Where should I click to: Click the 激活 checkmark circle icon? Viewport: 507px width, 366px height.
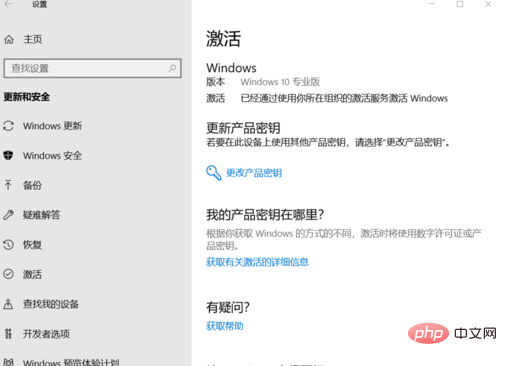8,274
